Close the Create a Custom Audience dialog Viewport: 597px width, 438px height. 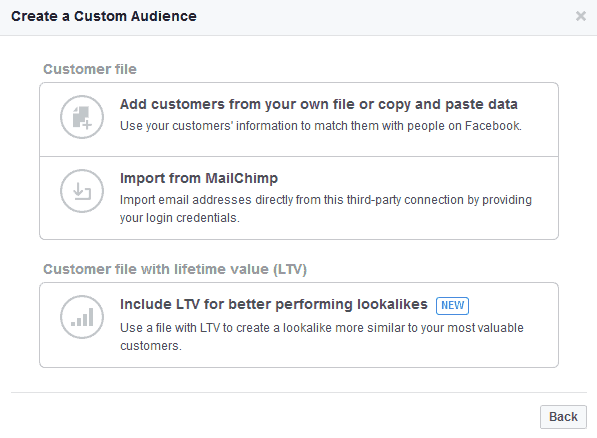tap(581, 16)
